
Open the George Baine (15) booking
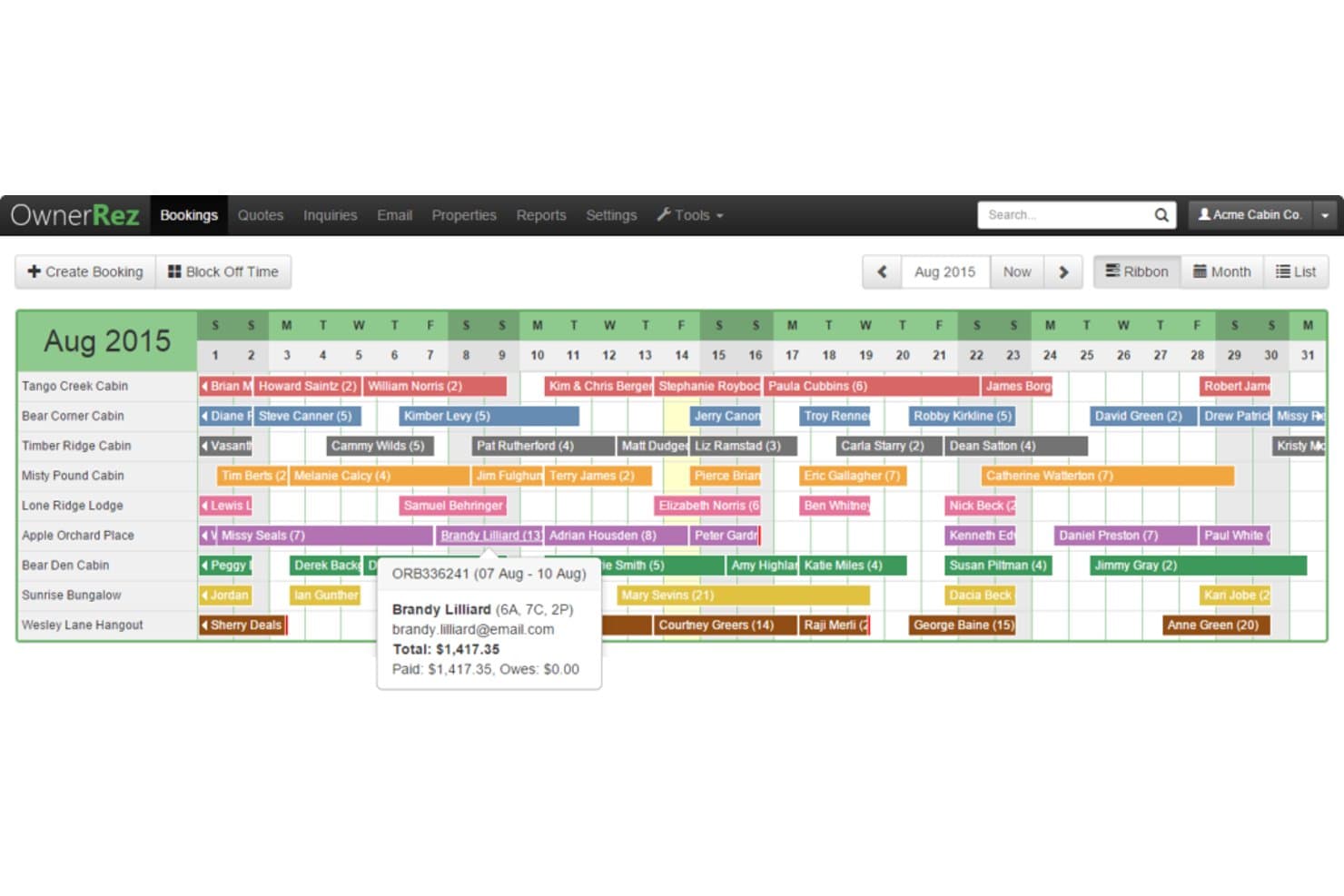[963, 625]
